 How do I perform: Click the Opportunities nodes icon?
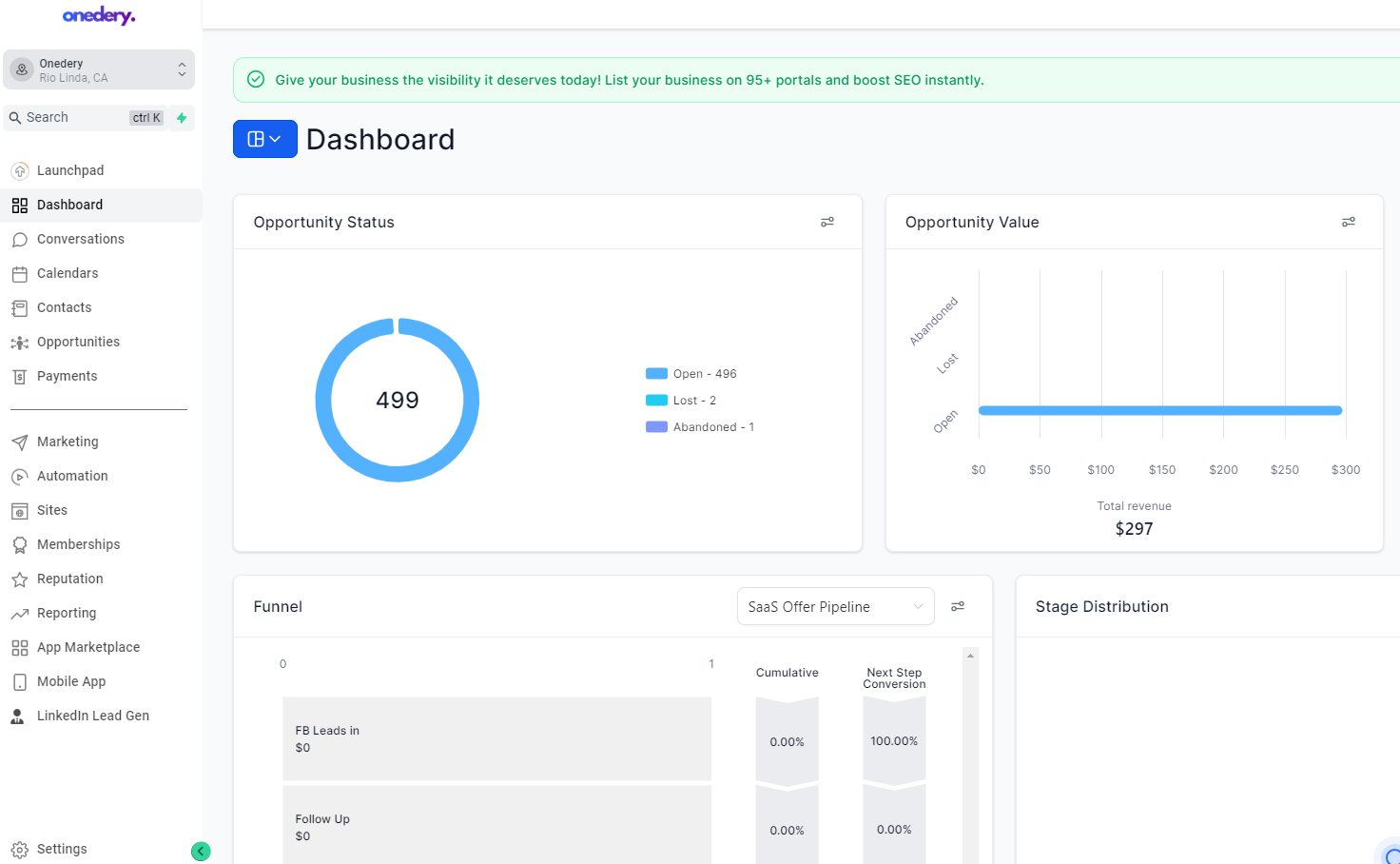point(19,343)
